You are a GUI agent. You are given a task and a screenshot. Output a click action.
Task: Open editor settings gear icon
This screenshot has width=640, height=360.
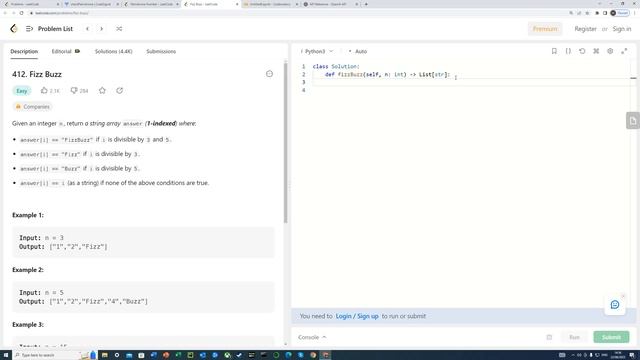click(x=610, y=51)
